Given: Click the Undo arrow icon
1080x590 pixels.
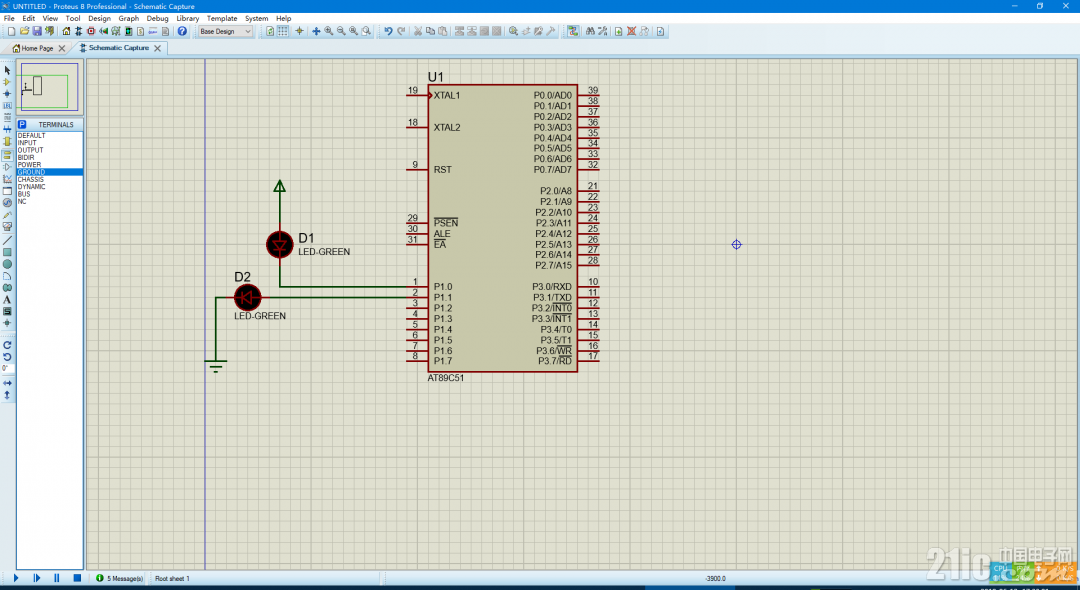Looking at the screenshot, I should (388, 31).
